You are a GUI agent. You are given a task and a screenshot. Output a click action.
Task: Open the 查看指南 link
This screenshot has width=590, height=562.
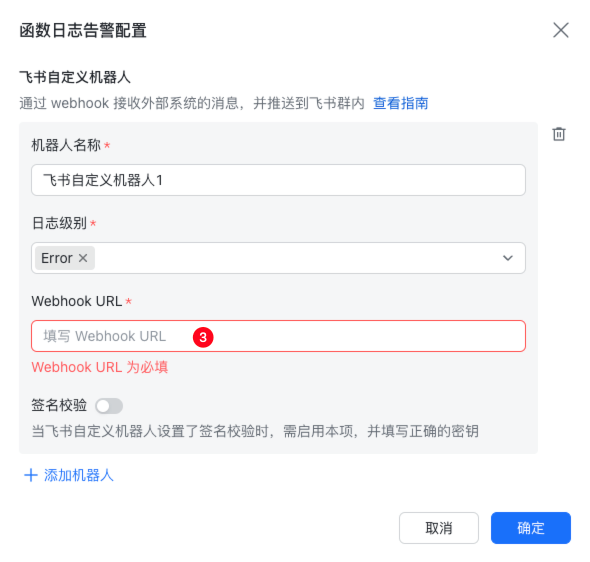coord(400,103)
